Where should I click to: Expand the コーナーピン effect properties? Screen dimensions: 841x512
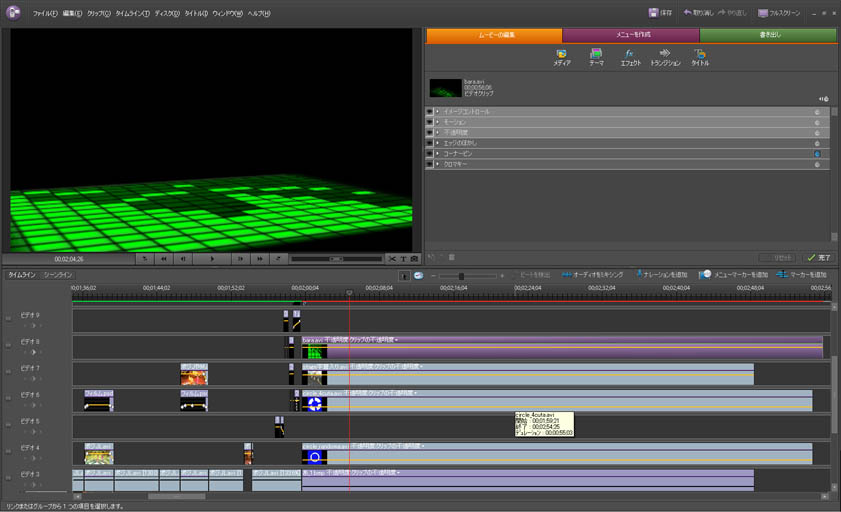(438, 153)
